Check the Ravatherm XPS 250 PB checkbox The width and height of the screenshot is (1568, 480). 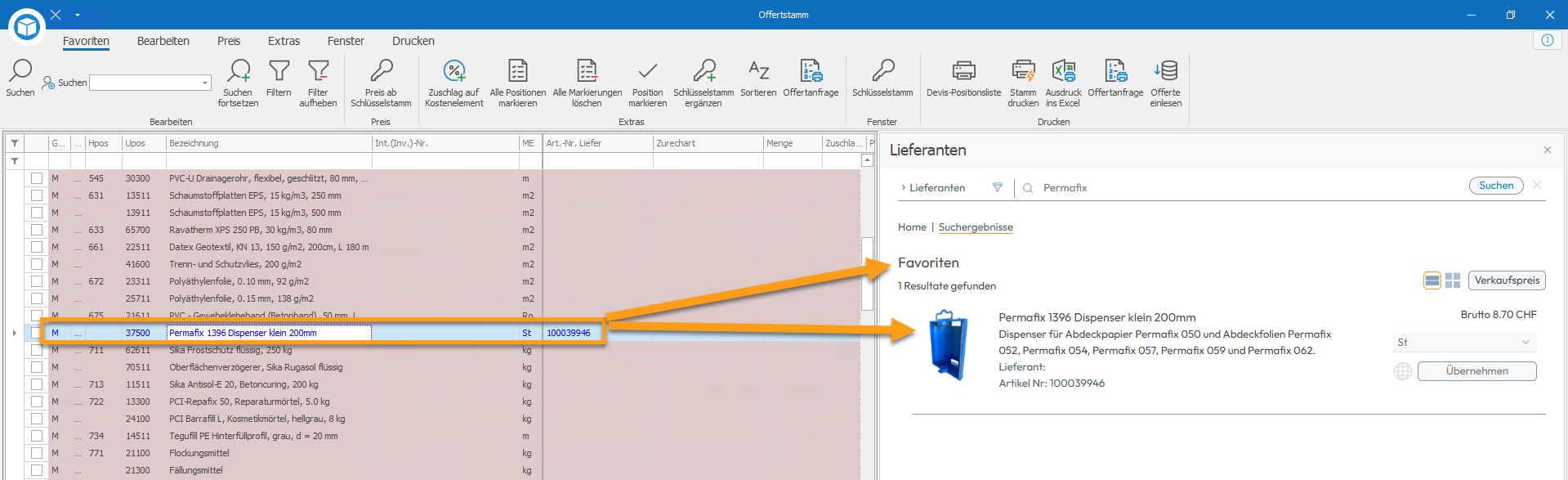[37, 230]
